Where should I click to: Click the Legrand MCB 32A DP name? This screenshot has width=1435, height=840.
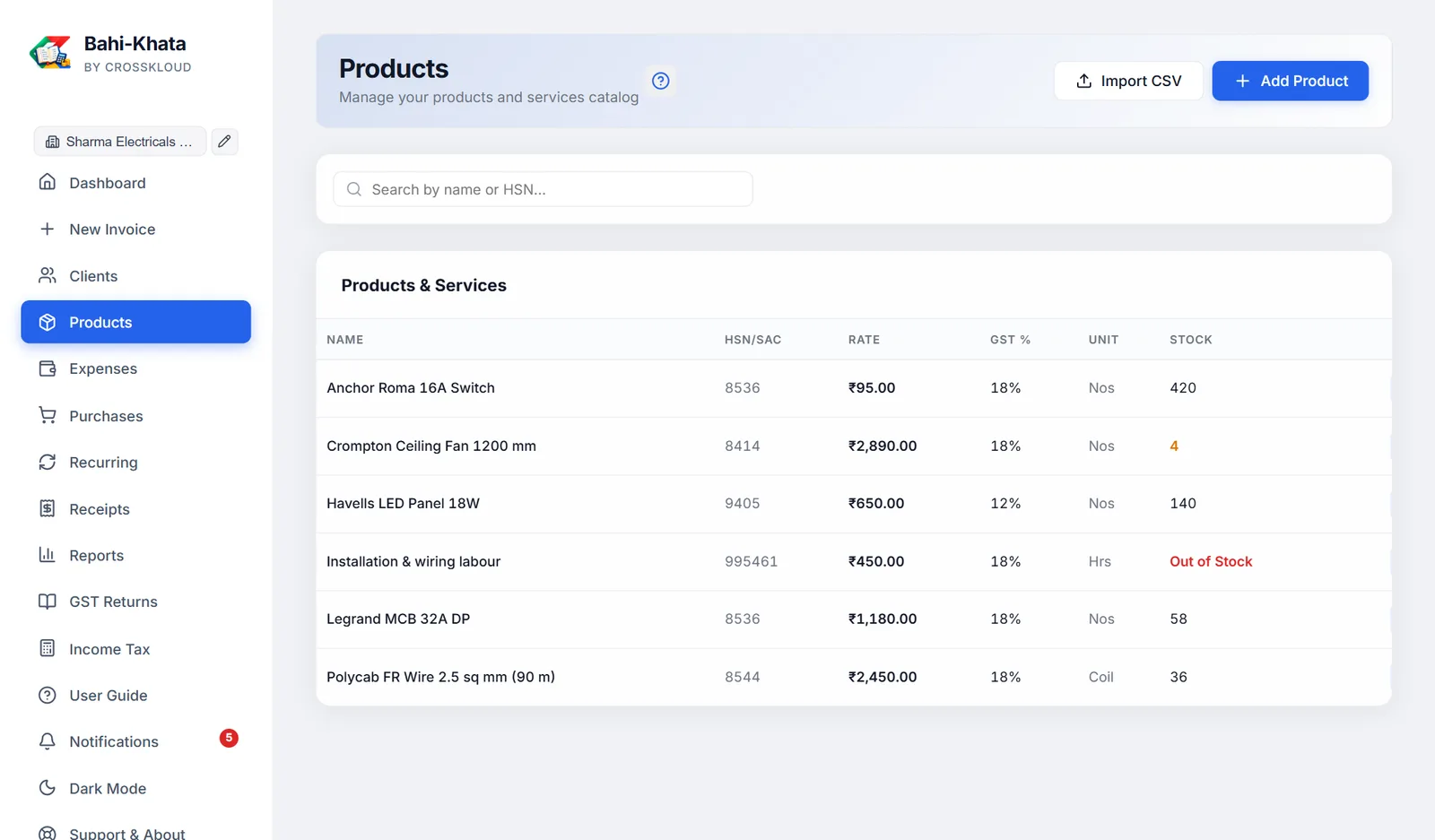(398, 619)
